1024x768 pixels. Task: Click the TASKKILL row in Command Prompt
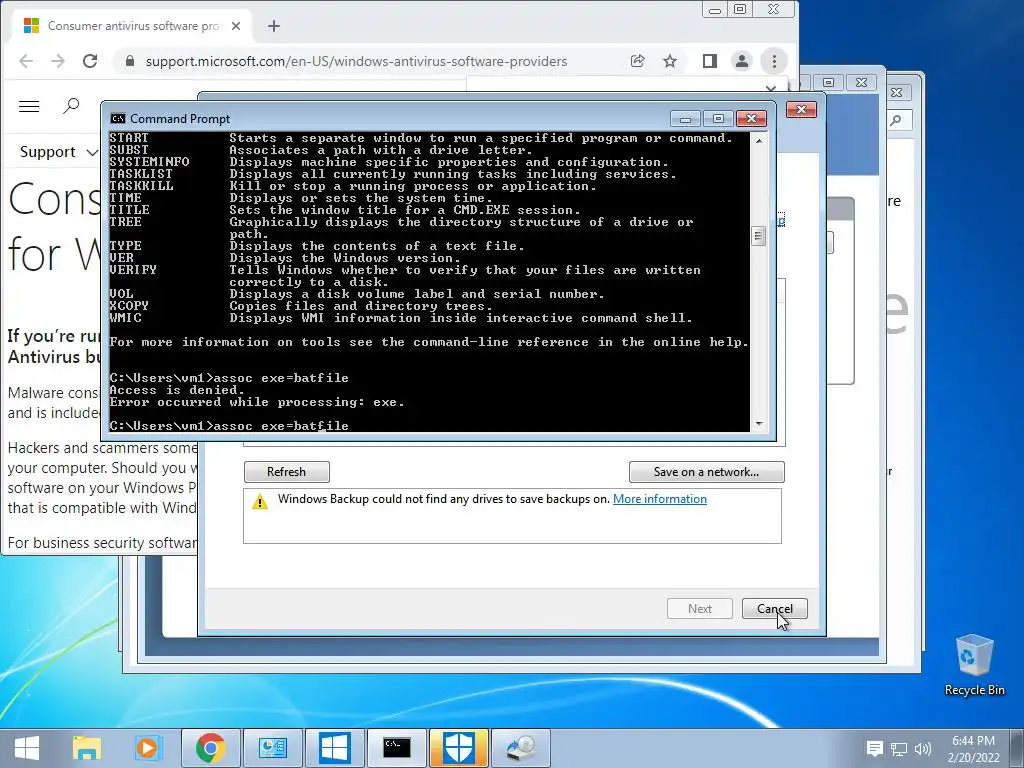pyautogui.click(x=353, y=186)
